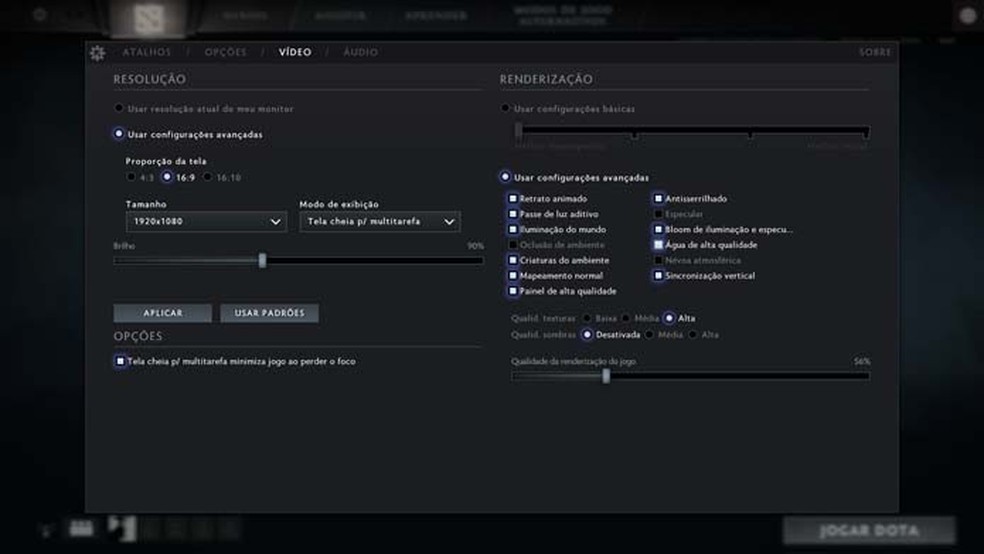Select 'Usar configurações básicas' under RENDERIZAÇÃO

click(x=505, y=108)
